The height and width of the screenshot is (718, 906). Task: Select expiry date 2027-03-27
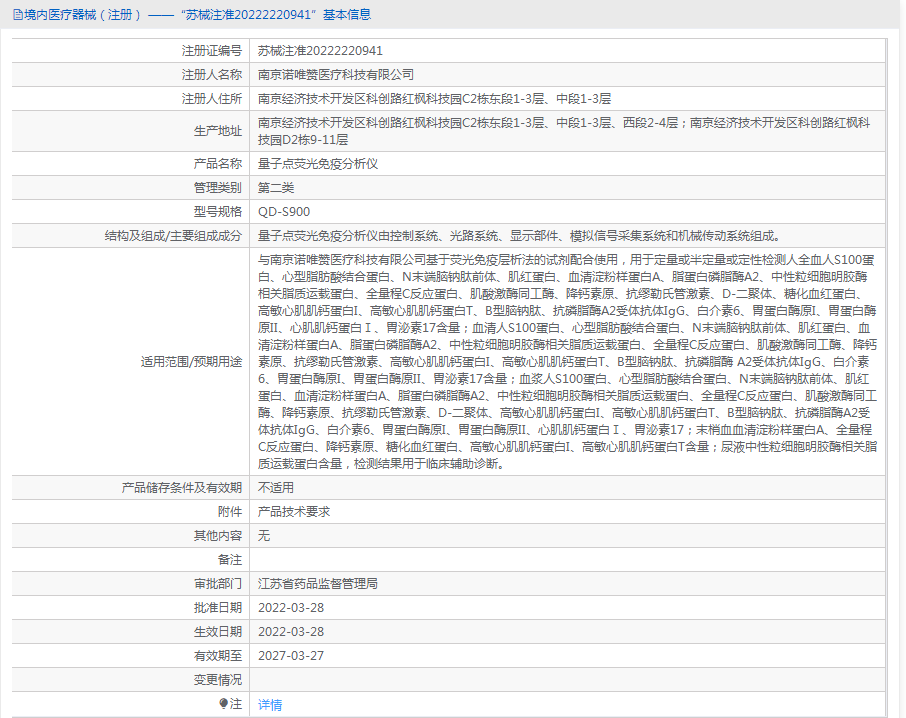(291, 656)
